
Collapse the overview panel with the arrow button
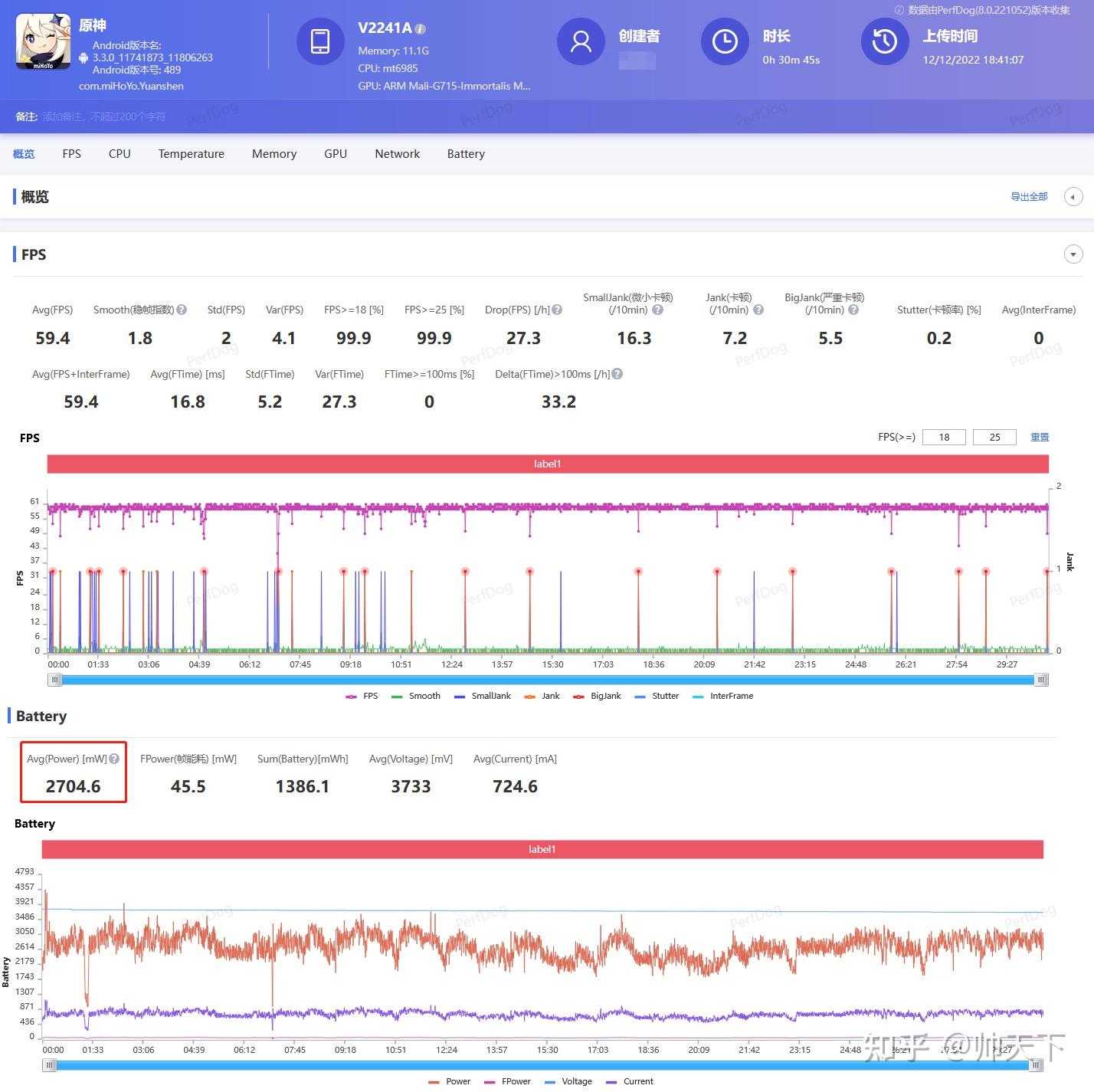[x=1073, y=197]
